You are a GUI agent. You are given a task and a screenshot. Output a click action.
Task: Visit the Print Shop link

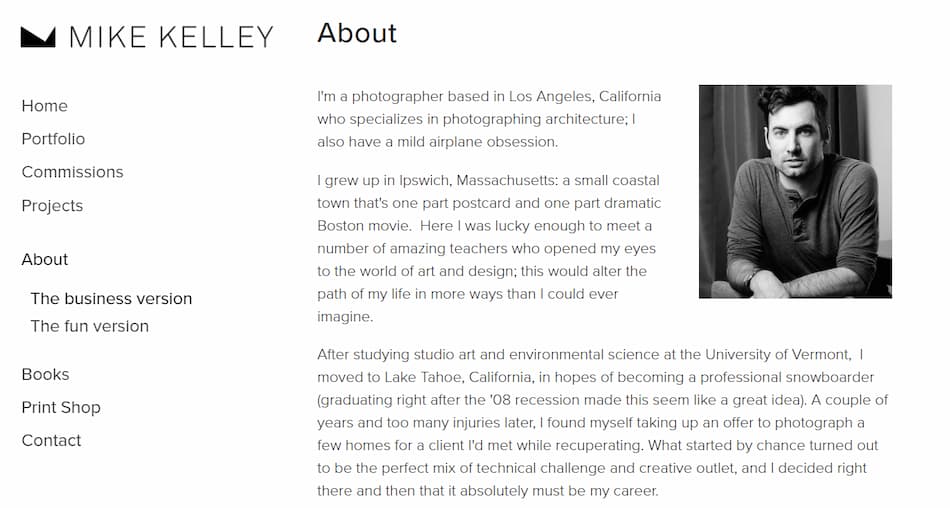pyautogui.click(x=61, y=407)
